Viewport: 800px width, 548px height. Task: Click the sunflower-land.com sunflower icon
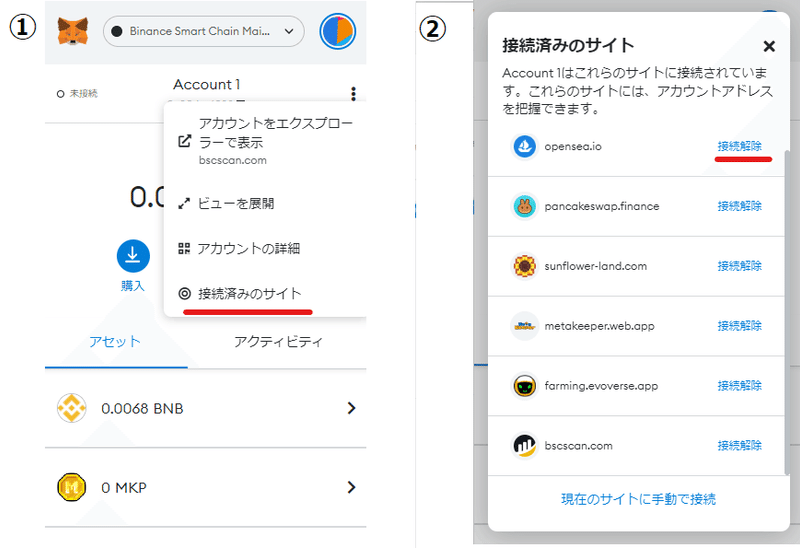(524, 266)
